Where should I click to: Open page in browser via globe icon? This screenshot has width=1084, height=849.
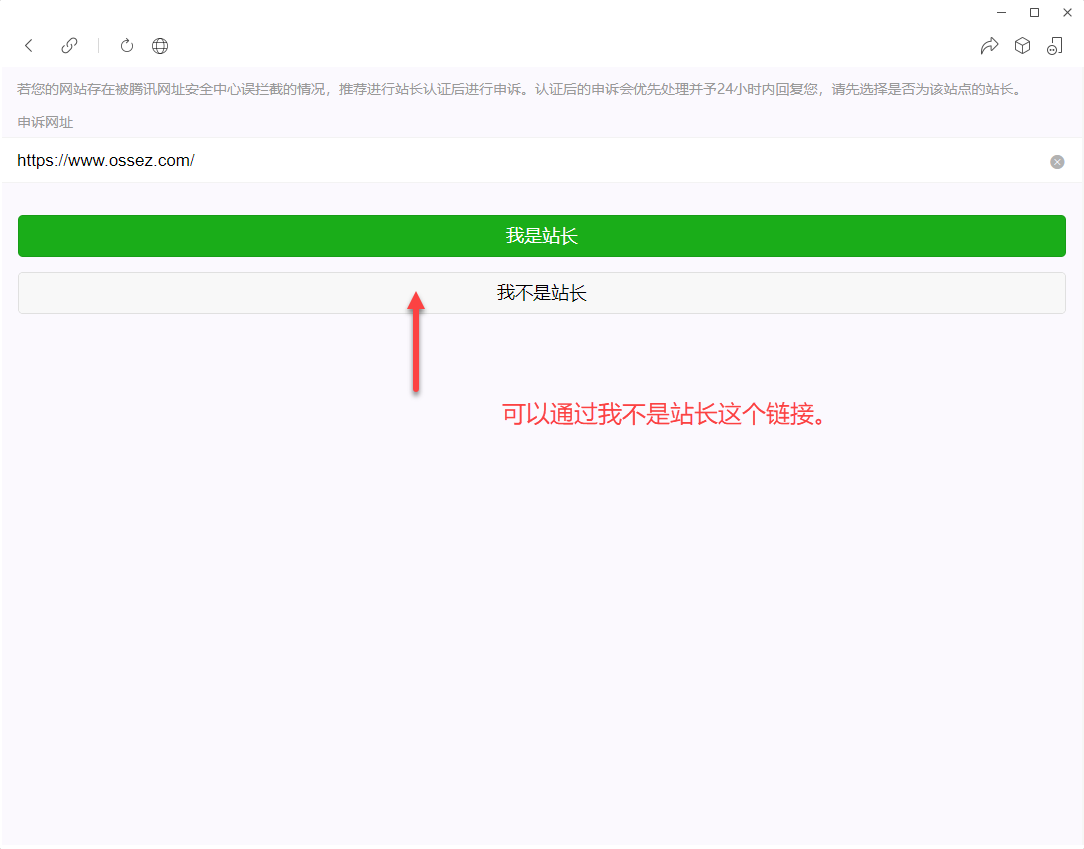point(160,46)
